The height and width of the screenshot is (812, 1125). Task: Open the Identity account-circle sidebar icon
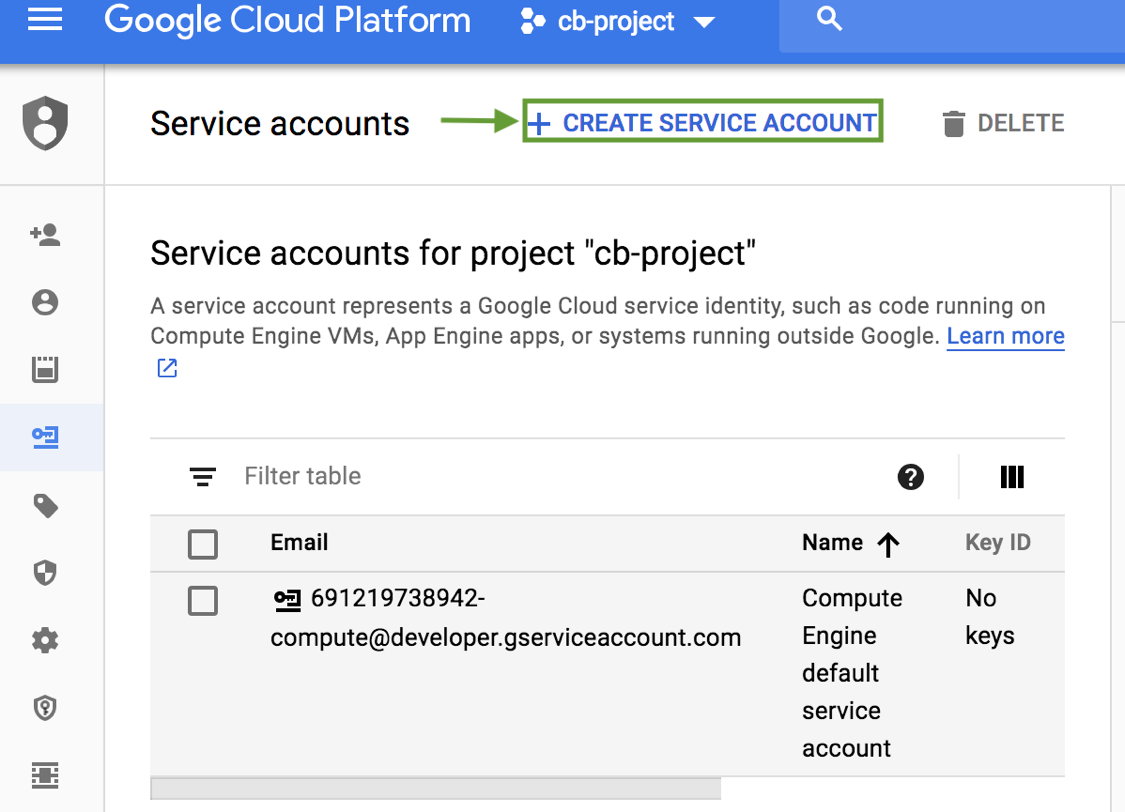45,302
